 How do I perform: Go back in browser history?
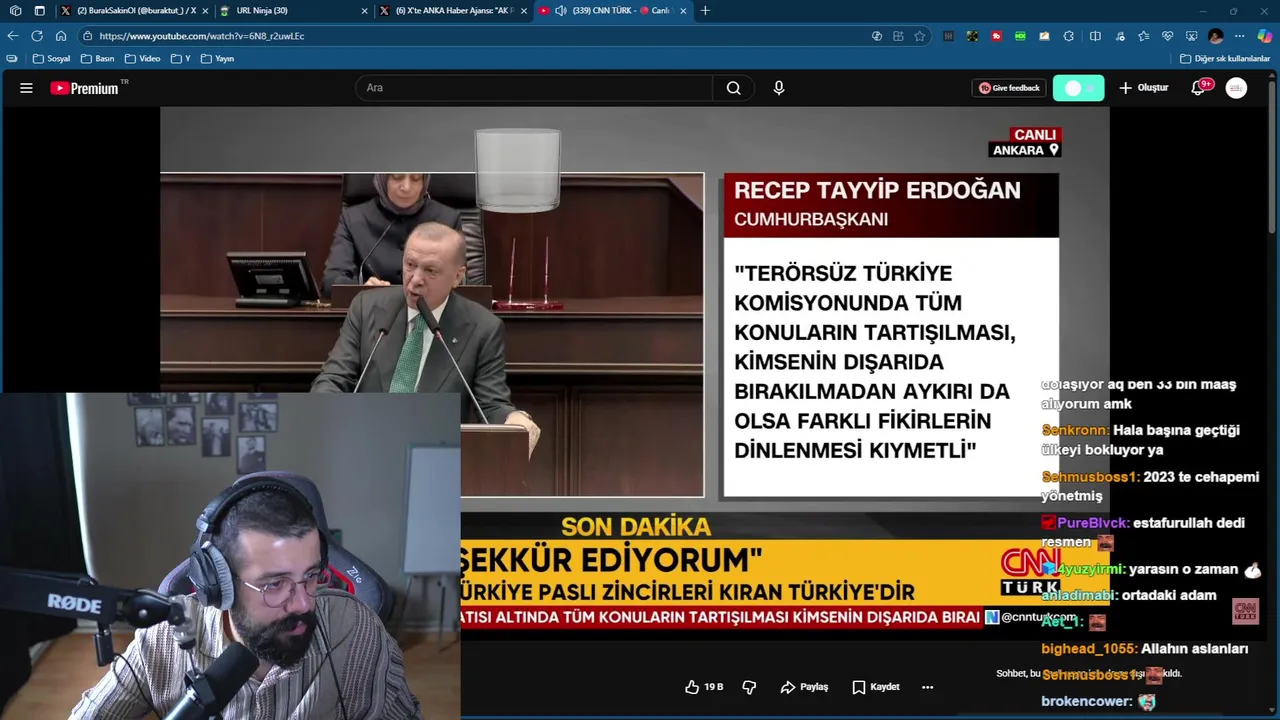[x=13, y=36]
